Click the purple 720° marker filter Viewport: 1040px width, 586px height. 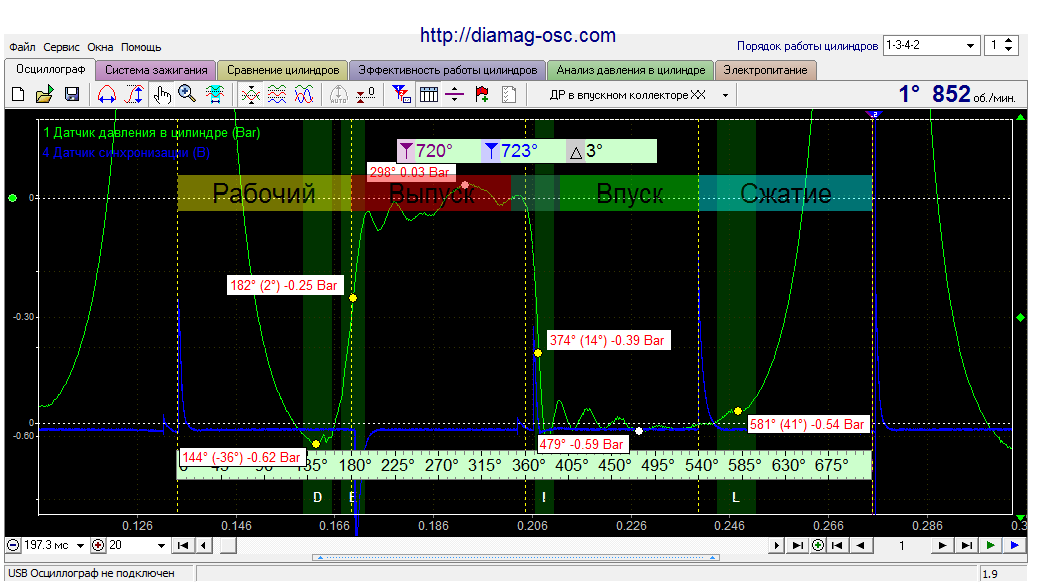[x=426, y=151]
